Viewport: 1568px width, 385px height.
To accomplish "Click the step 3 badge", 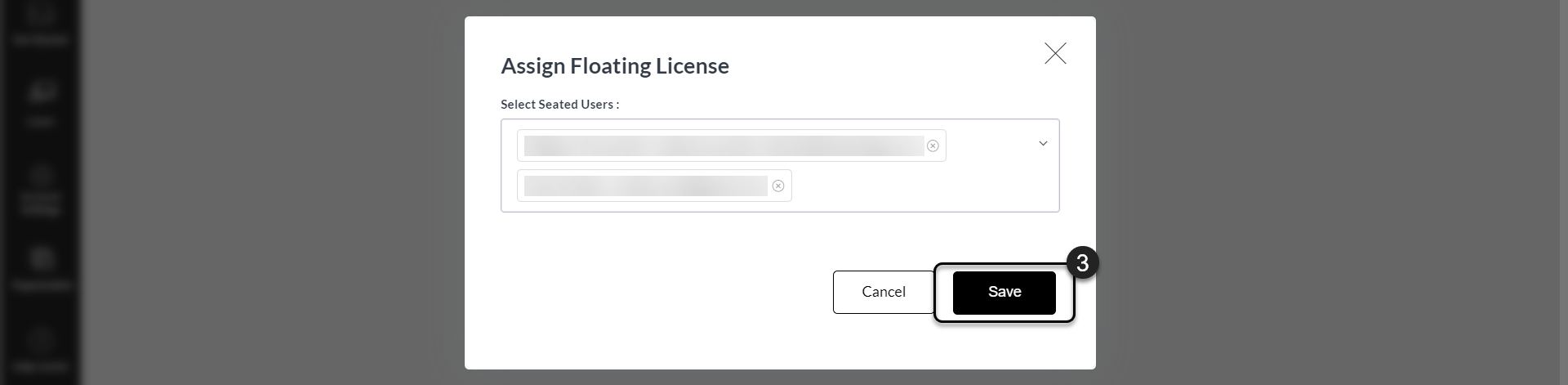I will pyautogui.click(x=1082, y=263).
